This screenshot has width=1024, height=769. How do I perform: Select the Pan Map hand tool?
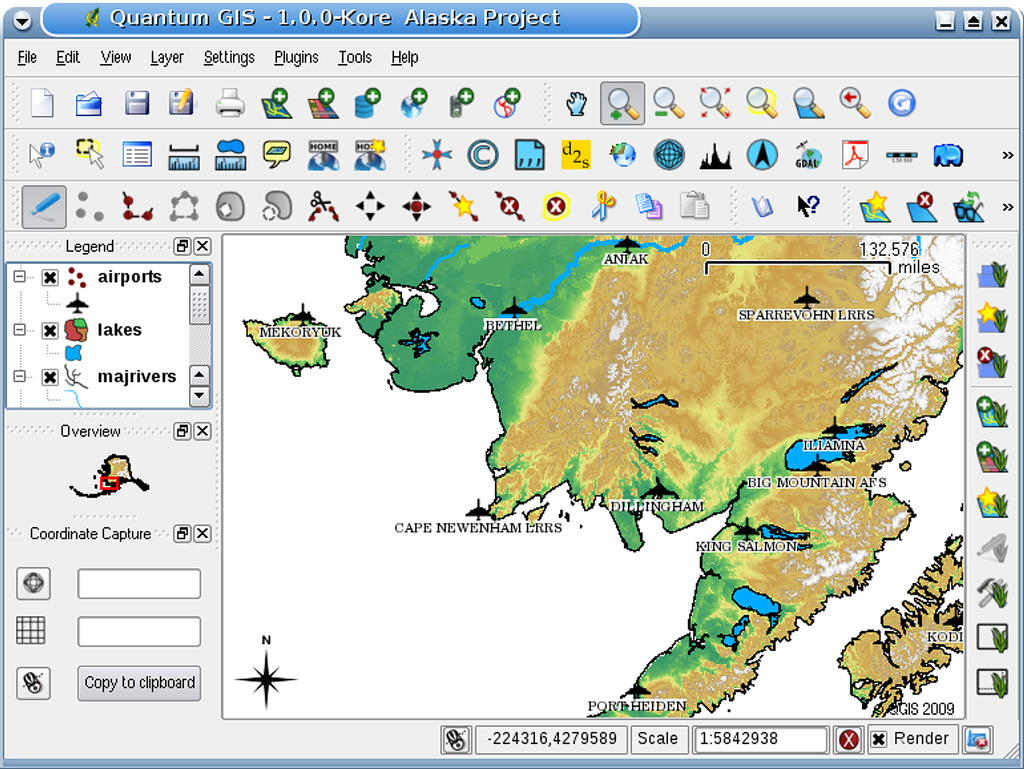(x=576, y=103)
